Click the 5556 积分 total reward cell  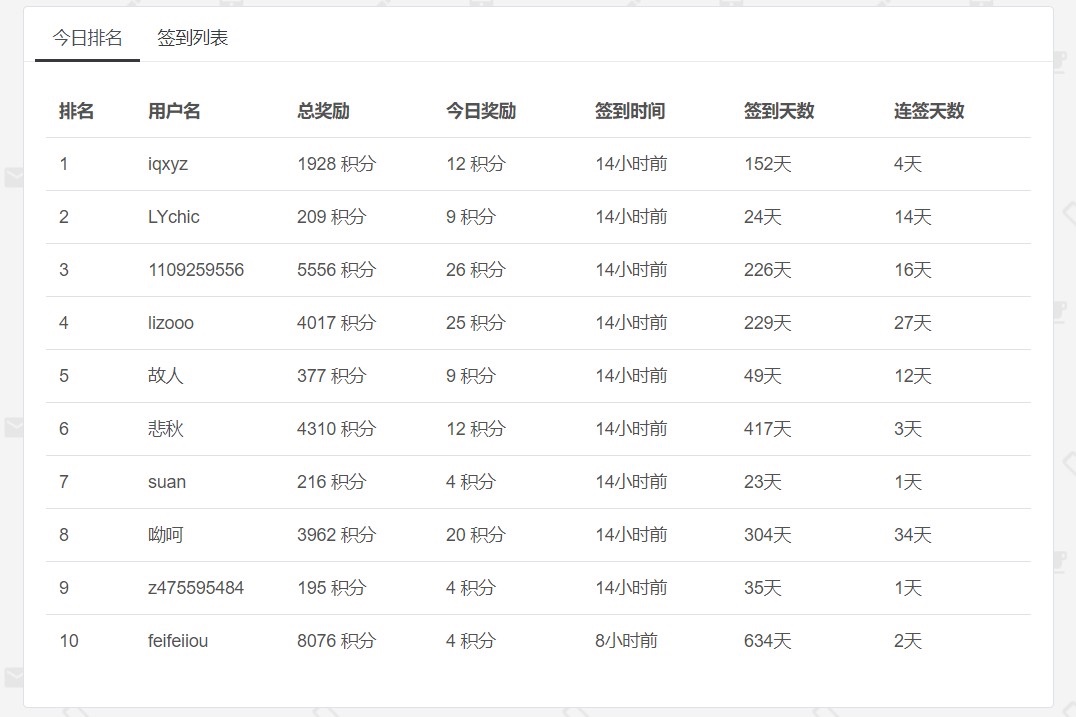click(336, 270)
